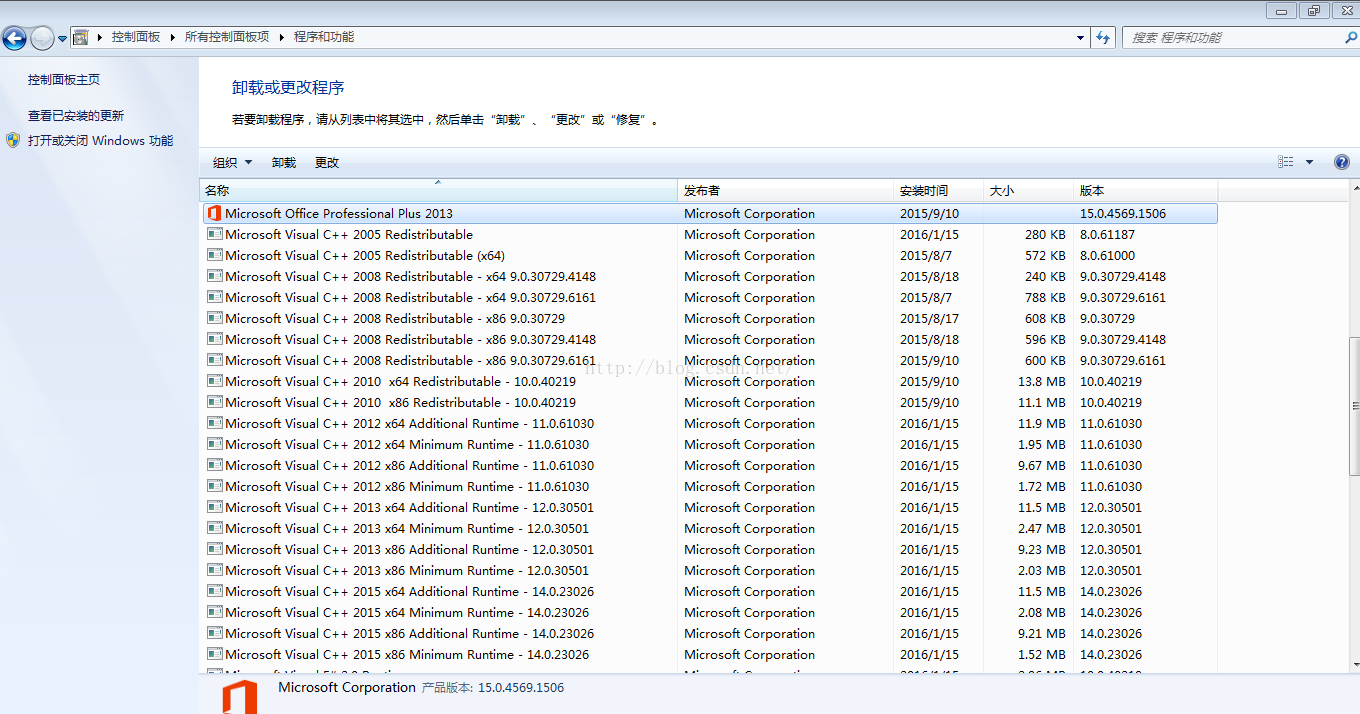The height and width of the screenshot is (714, 1360).
Task: Restore down the window
Action: pos(1313,10)
